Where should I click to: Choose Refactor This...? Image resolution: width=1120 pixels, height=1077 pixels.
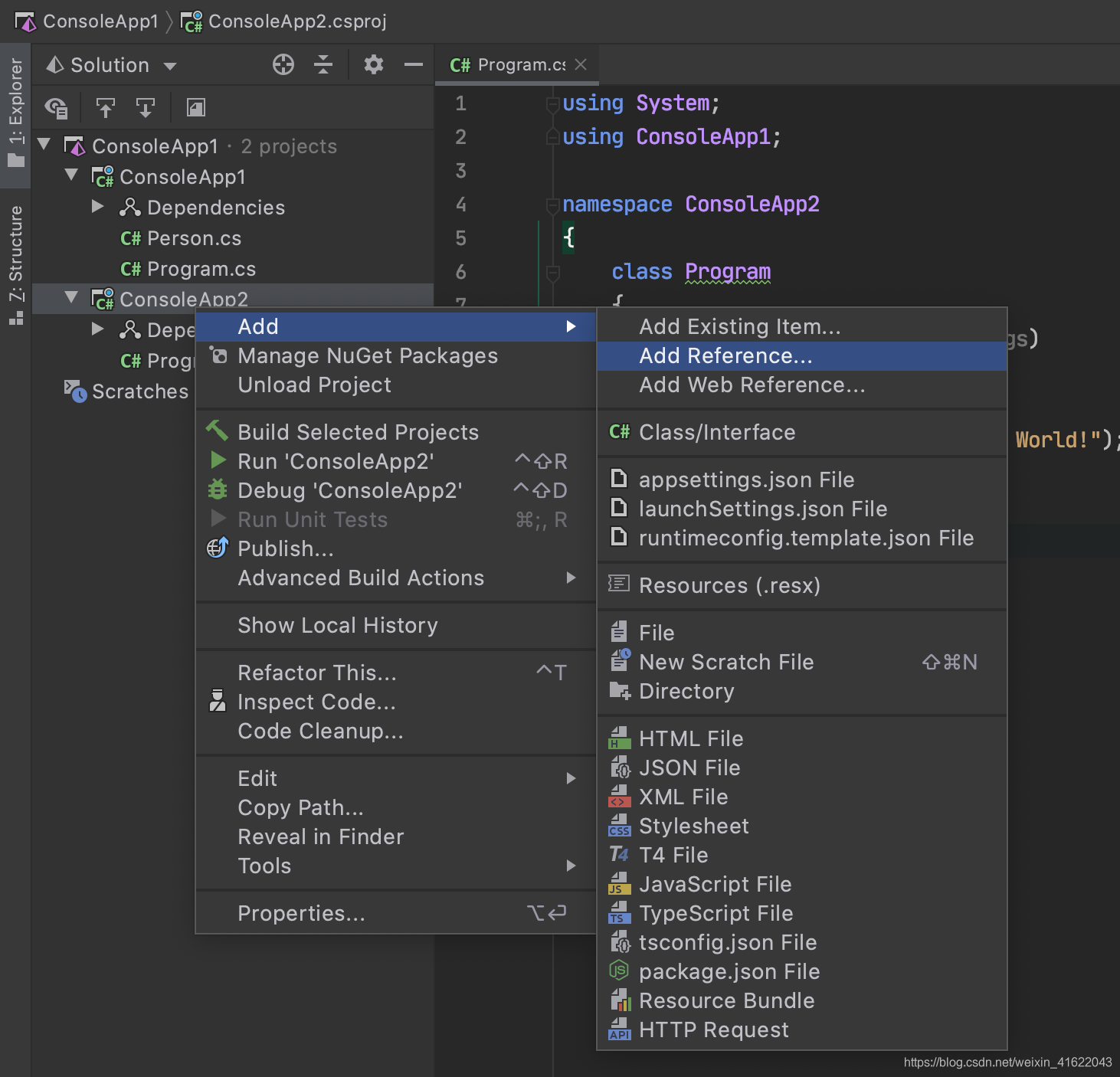click(395, 673)
